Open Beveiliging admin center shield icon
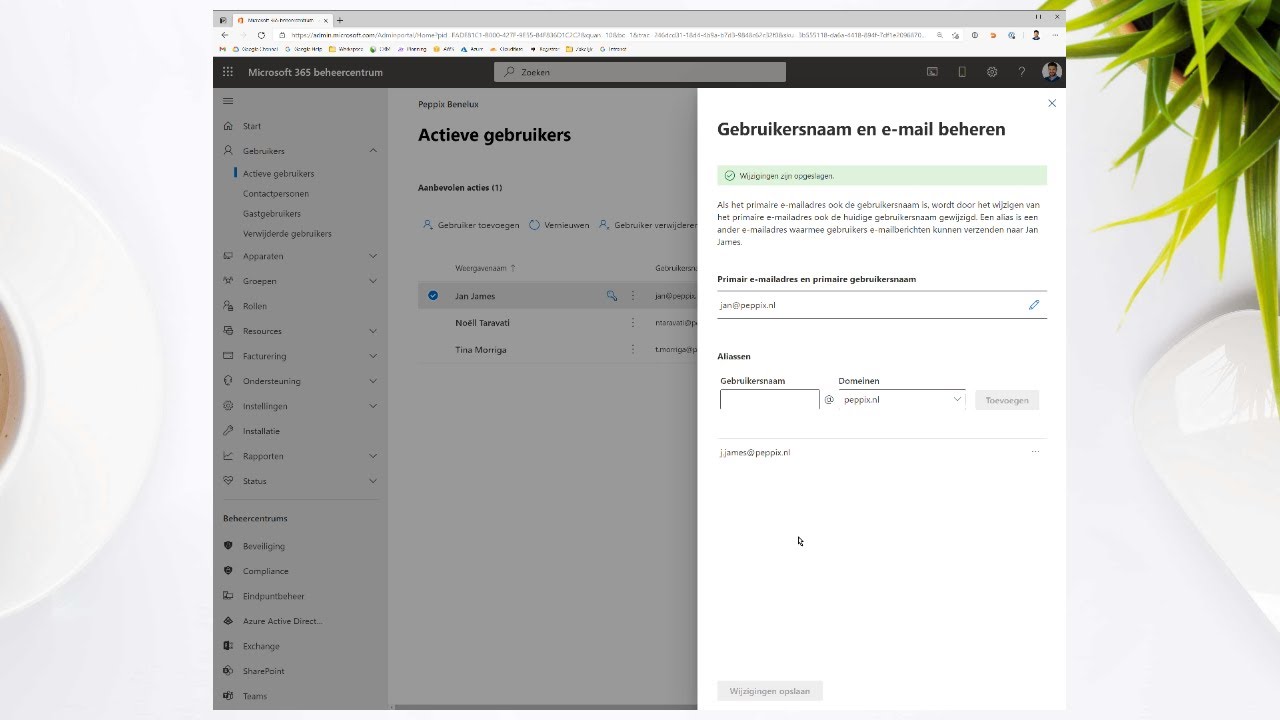This screenshot has width=1280, height=720. click(x=229, y=546)
